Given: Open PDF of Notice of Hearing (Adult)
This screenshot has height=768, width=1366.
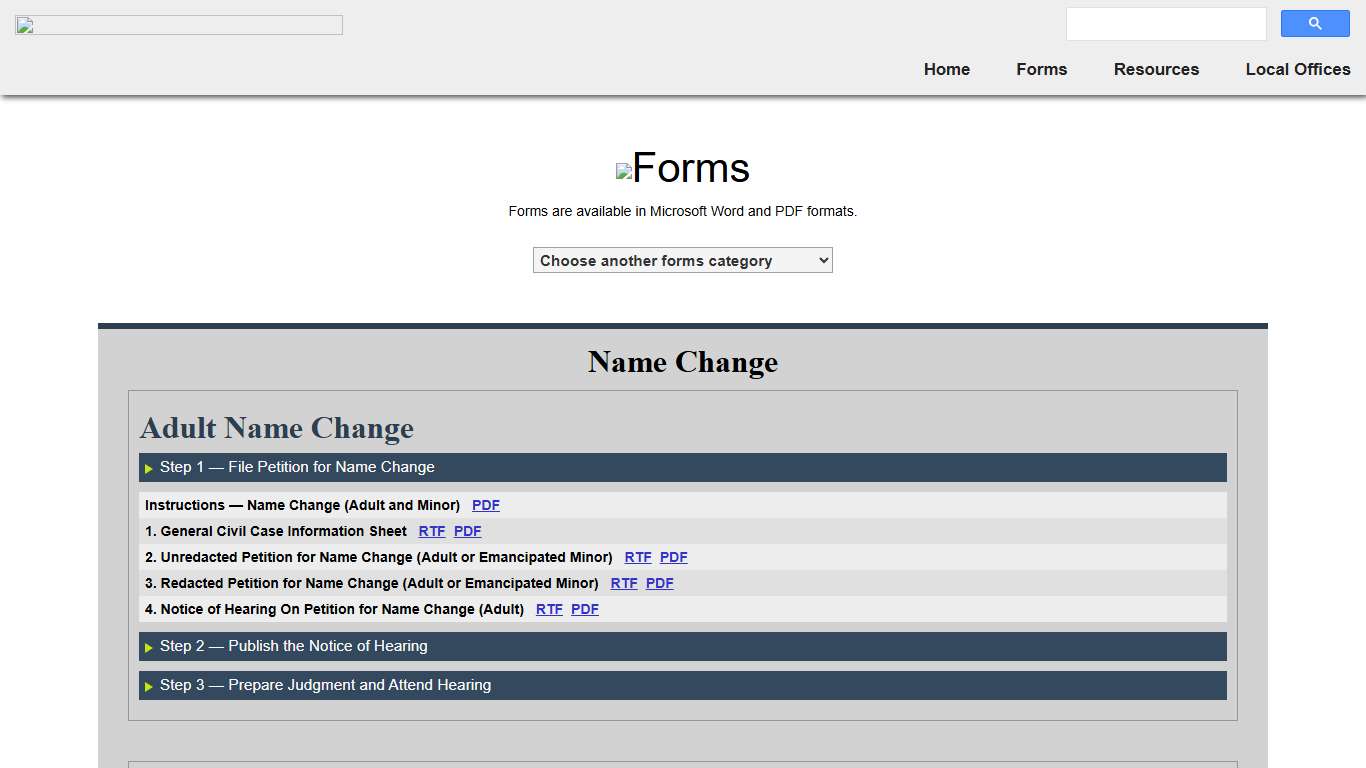Looking at the screenshot, I should click(x=584, y=609).
